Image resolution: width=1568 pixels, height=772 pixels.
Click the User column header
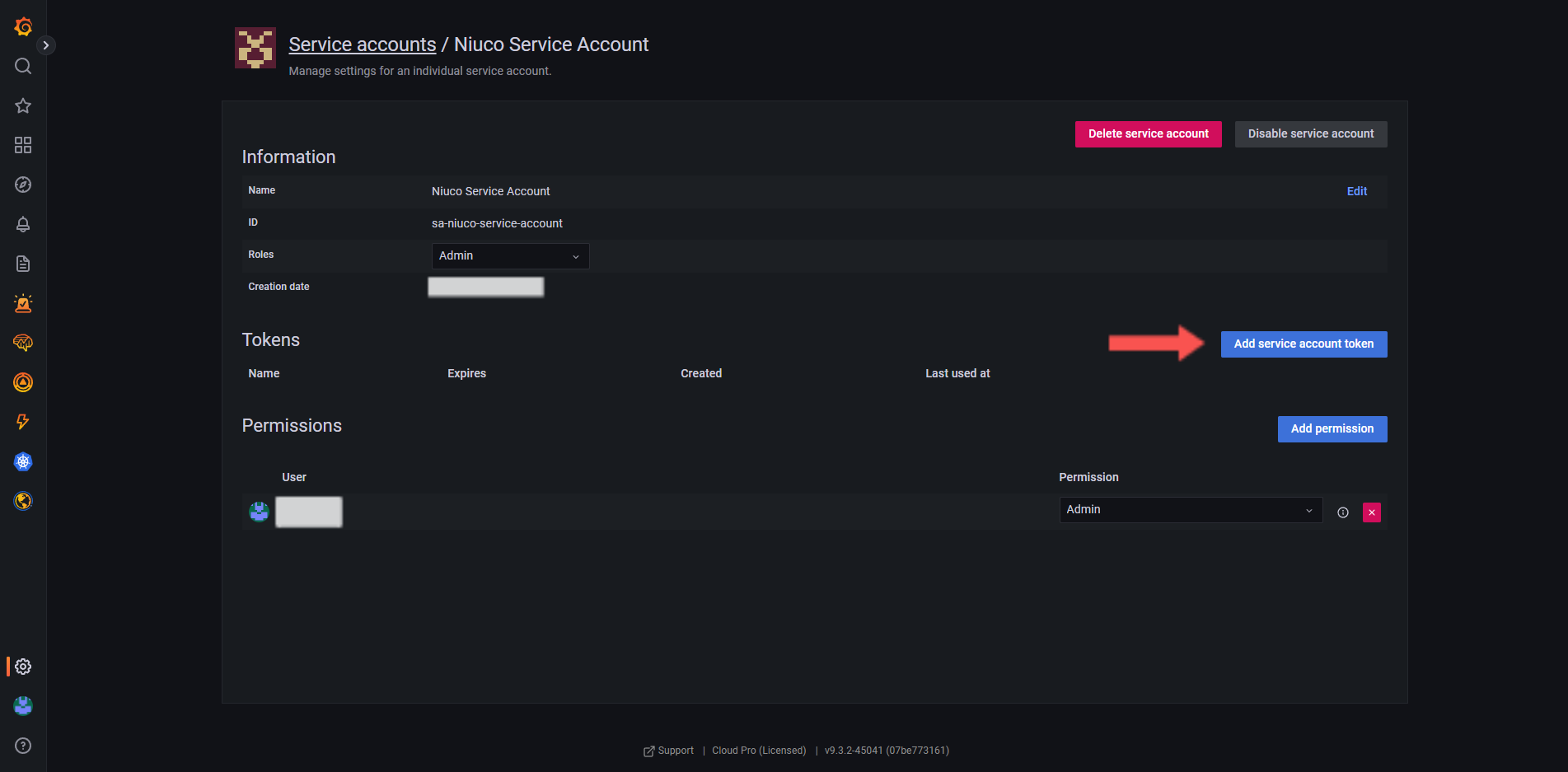294,477
